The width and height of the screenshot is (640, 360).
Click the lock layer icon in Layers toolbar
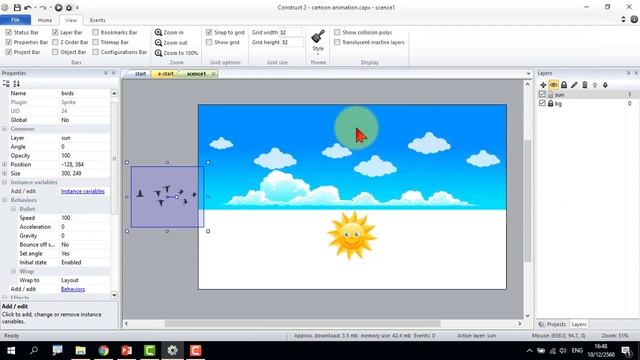tap(564, 85)
